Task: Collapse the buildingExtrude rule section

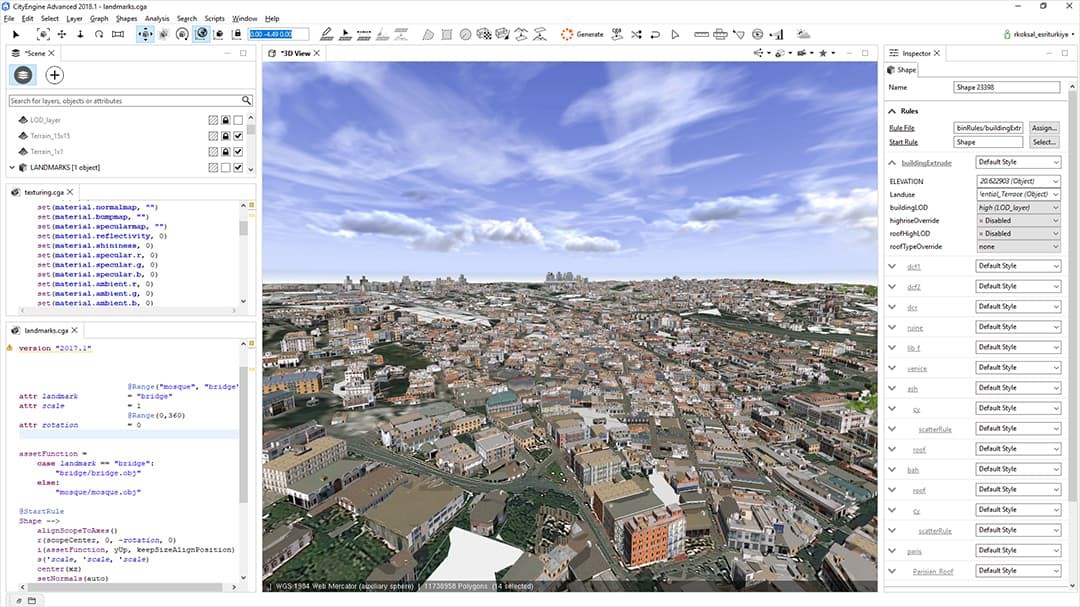Action: pos(892,163)
